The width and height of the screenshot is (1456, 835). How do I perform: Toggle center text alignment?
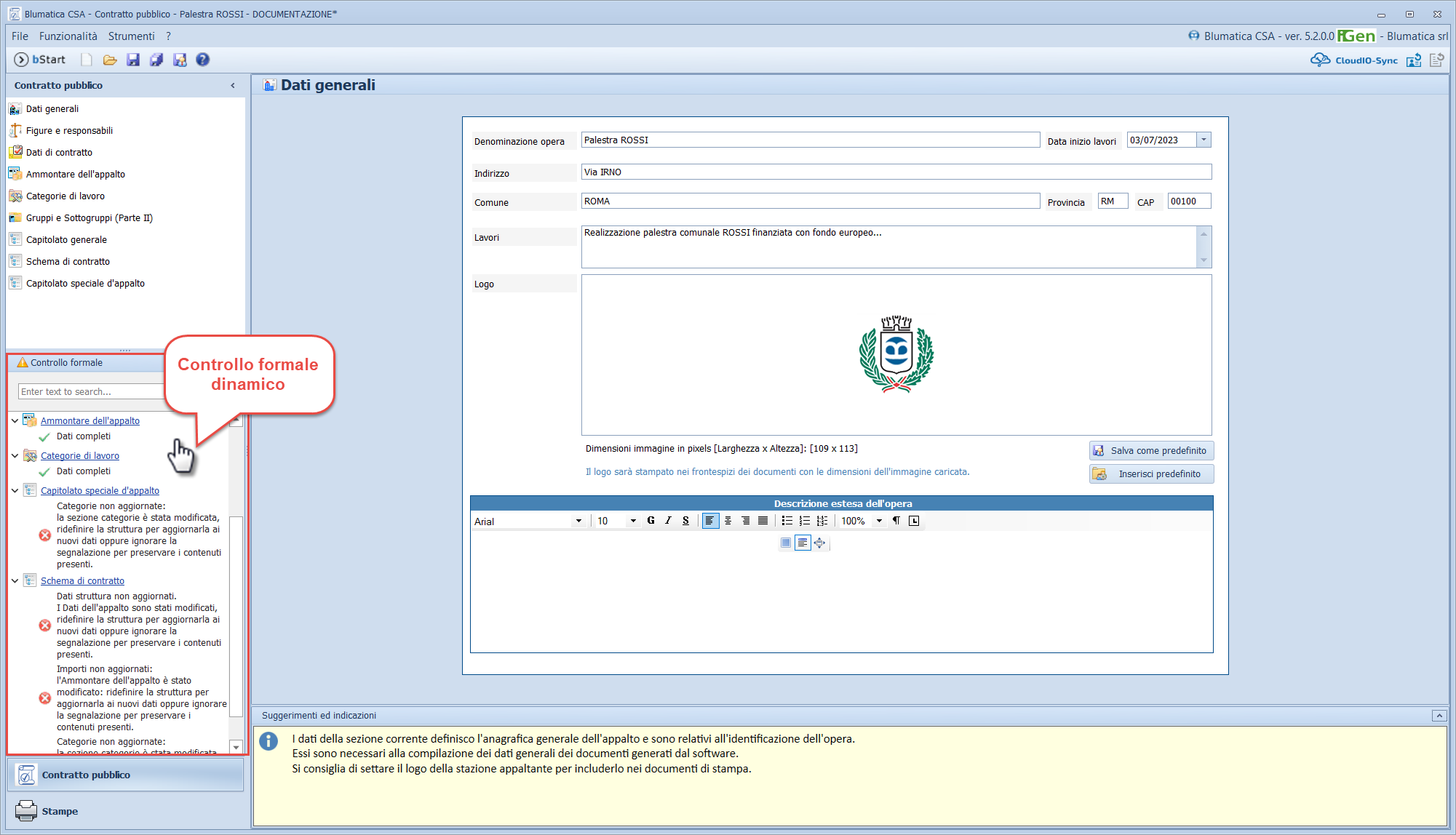coord(728,521)
